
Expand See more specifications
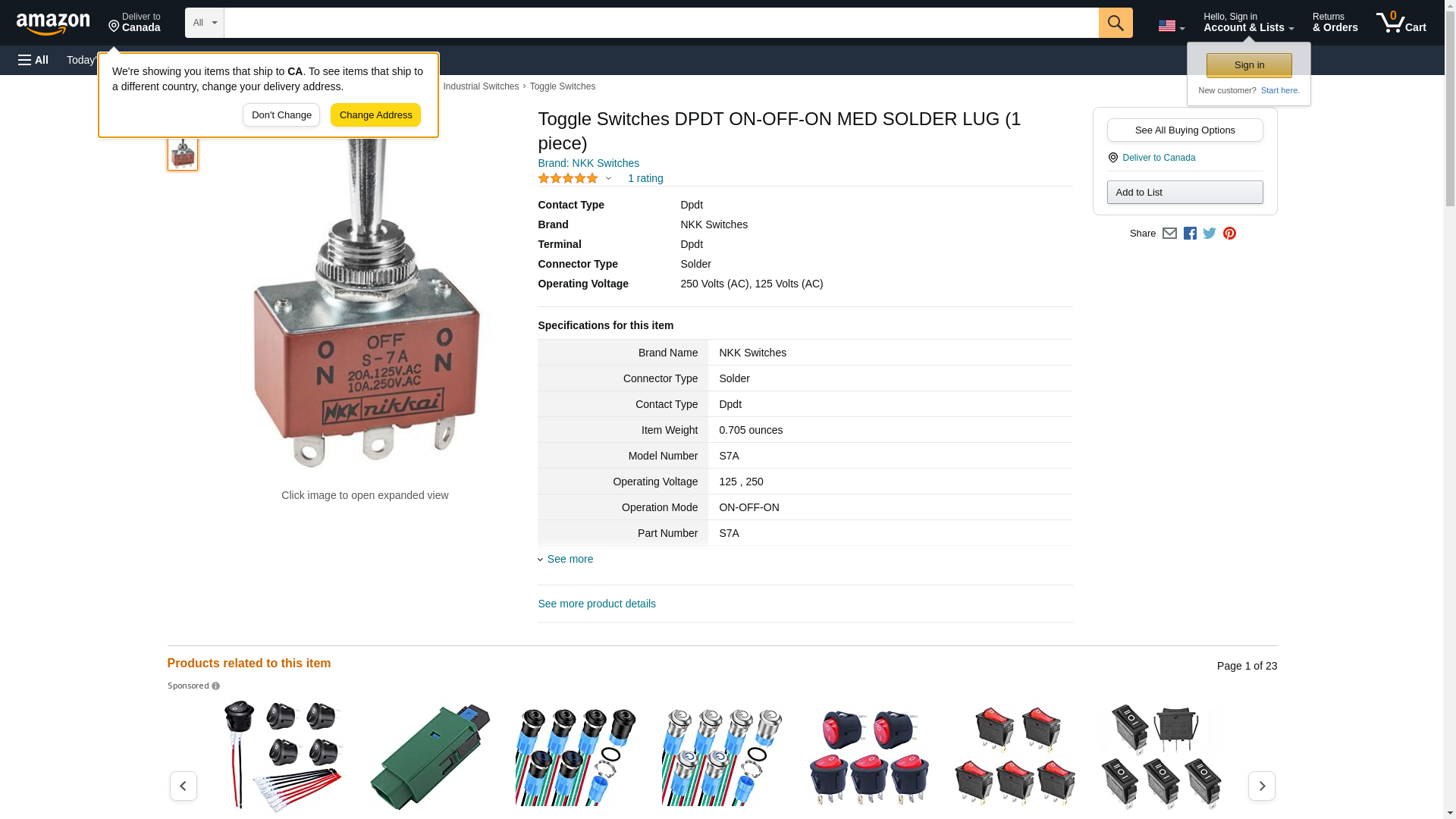pyautogui.click(x=570, y=559)
